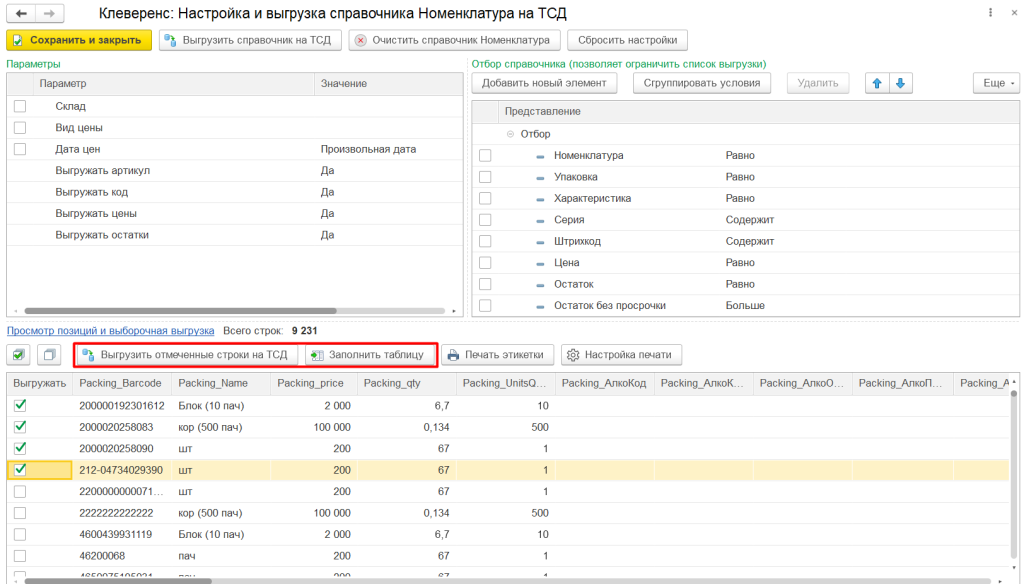Select the Остаток без просрочки filter row
The image size is (1024, 584).
click(609, 305)
